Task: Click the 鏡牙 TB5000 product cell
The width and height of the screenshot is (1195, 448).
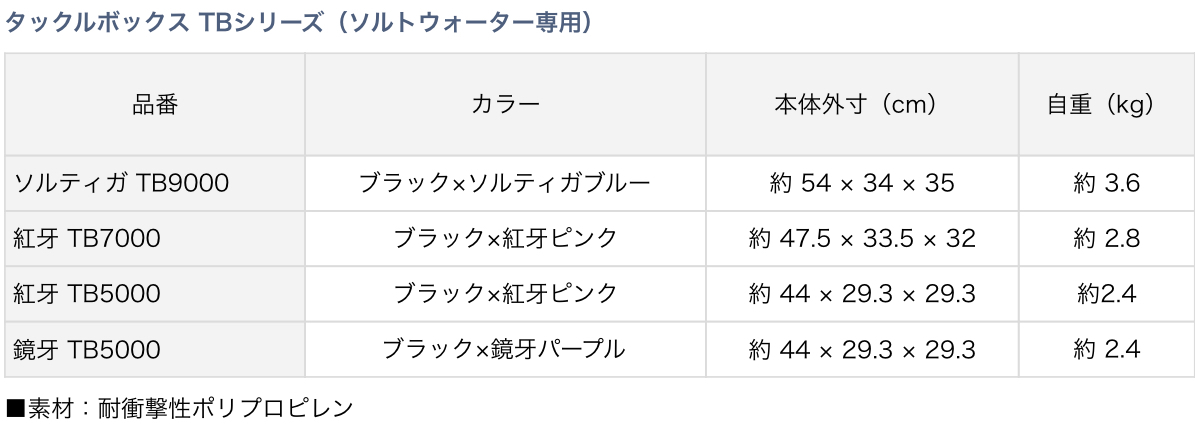Action: 88,349
